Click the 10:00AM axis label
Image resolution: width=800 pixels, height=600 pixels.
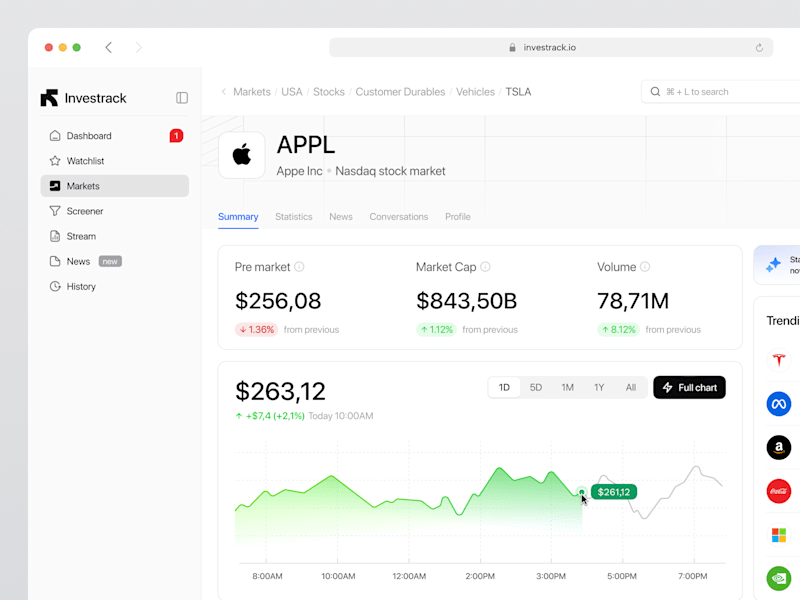[x=338, y=576]
